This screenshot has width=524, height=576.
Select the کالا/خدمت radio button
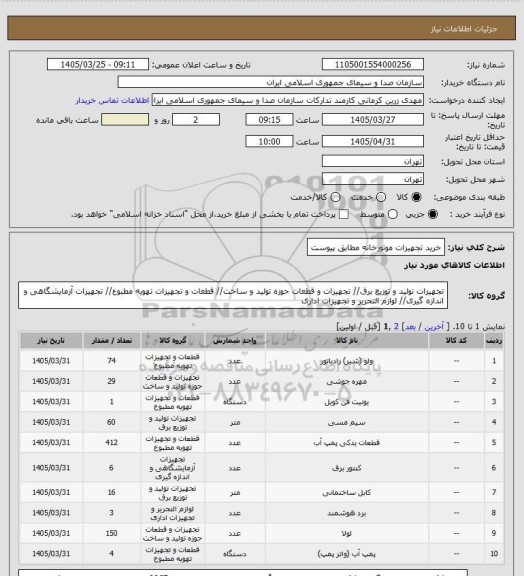coord(335,197)
